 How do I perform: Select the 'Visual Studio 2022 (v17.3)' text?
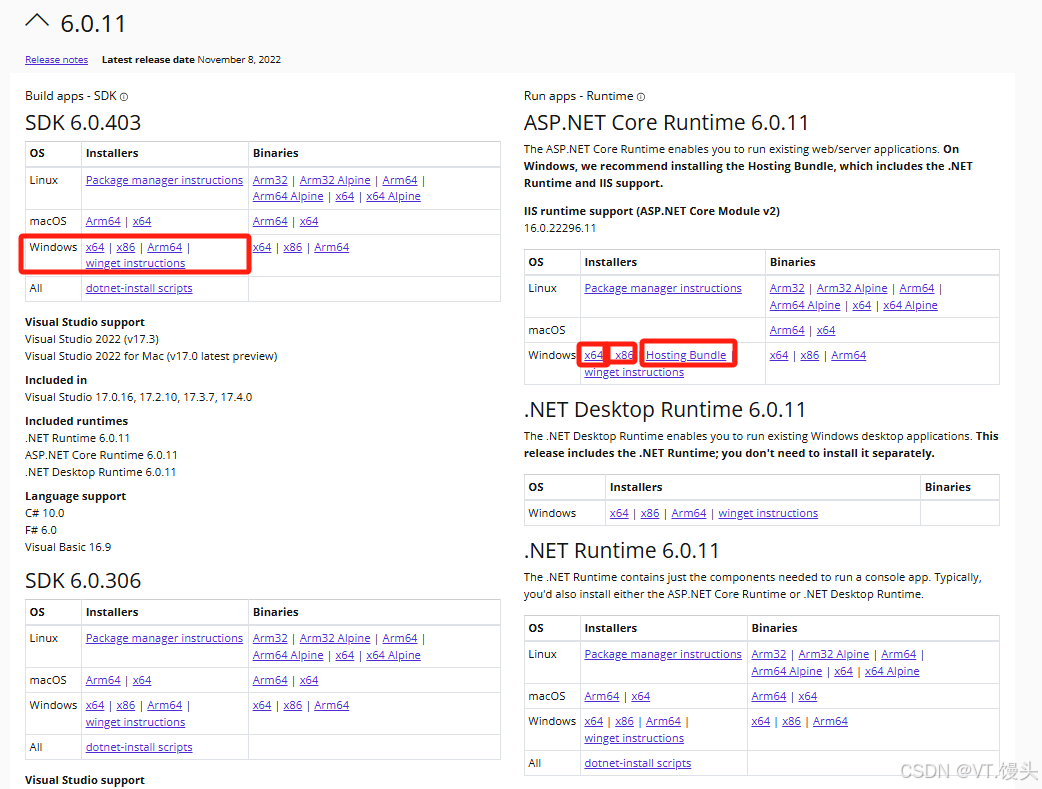[92, 339]
